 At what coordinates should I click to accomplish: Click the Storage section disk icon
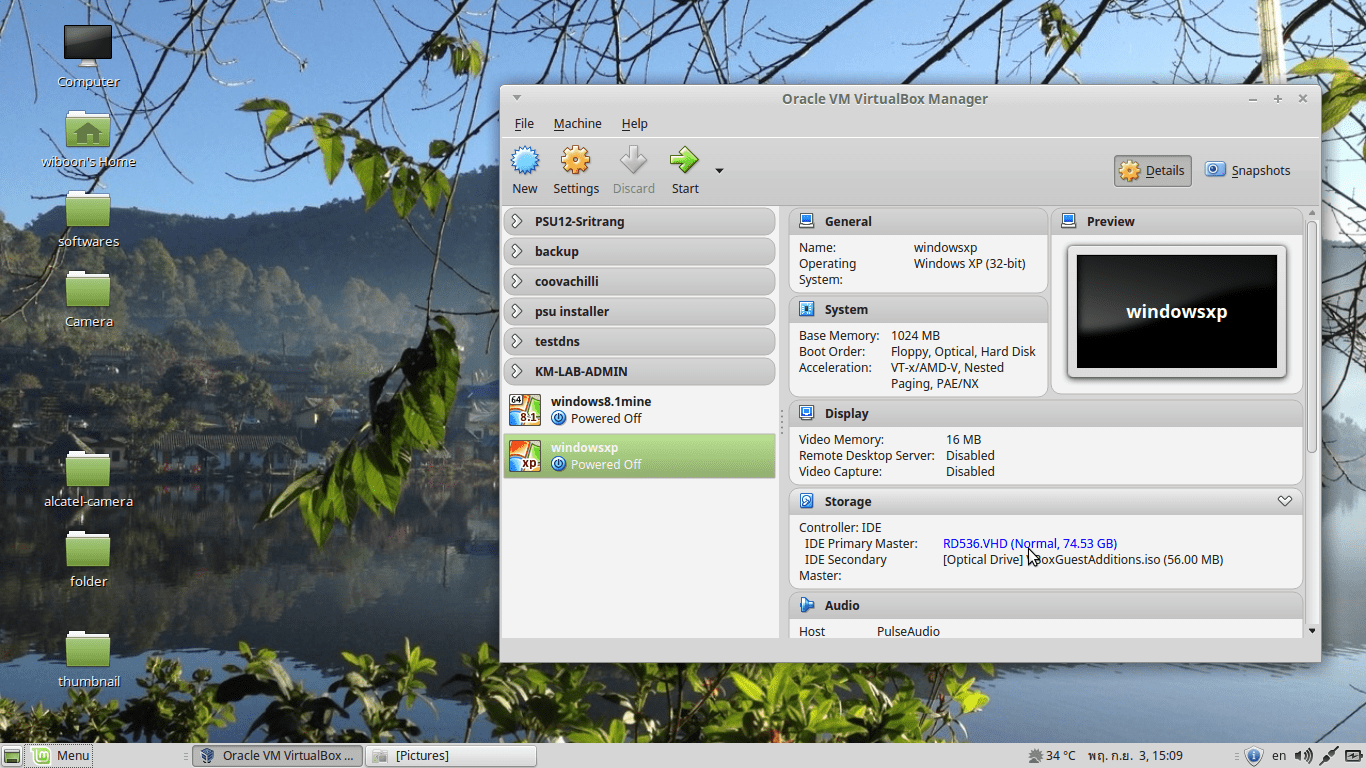click(806, 501)
